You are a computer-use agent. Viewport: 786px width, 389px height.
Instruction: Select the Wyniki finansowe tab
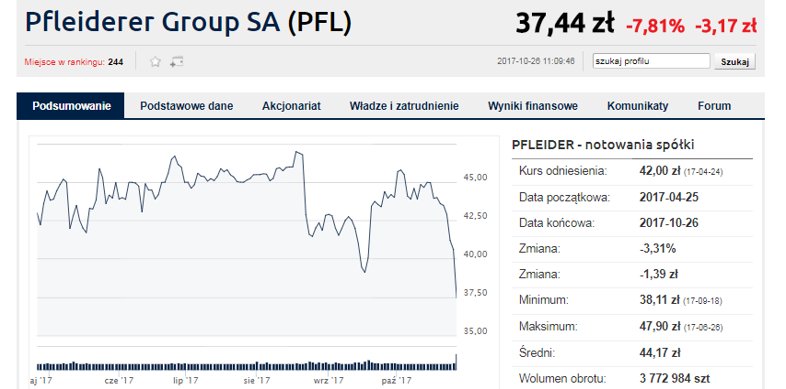(x=533, y=106)
